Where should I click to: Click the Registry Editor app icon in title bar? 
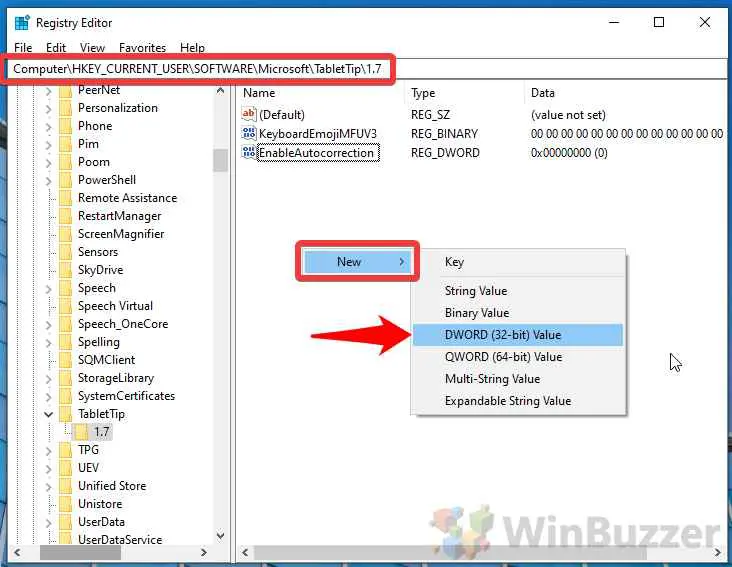point(22,22)
